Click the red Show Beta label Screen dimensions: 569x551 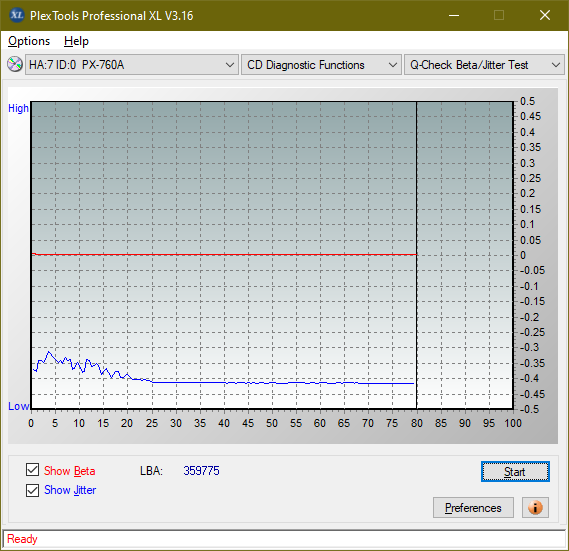tap(70, 471)
